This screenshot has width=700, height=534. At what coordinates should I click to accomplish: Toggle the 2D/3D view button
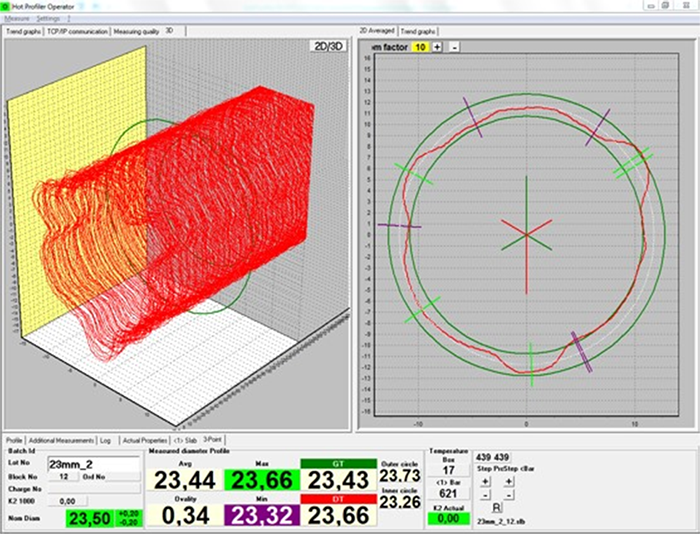pos(327,46)
